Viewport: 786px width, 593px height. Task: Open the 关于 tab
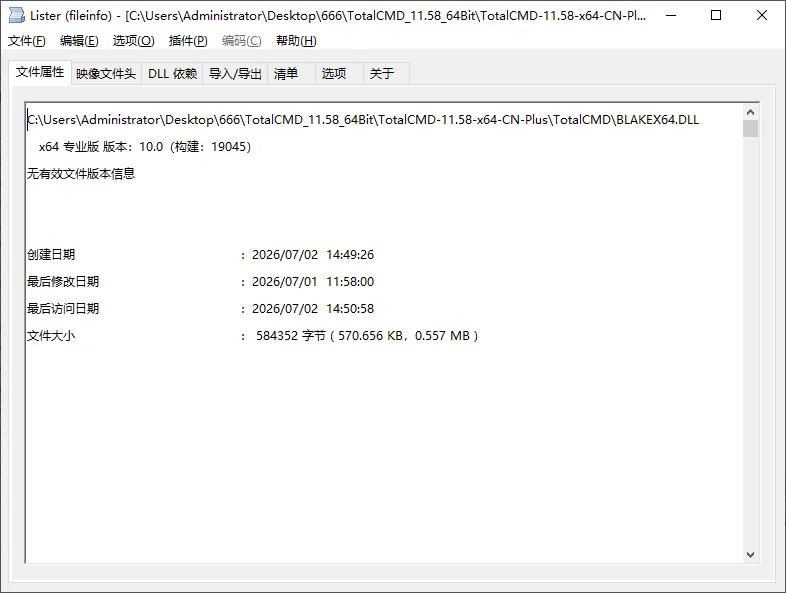click(x=386, y=74)
